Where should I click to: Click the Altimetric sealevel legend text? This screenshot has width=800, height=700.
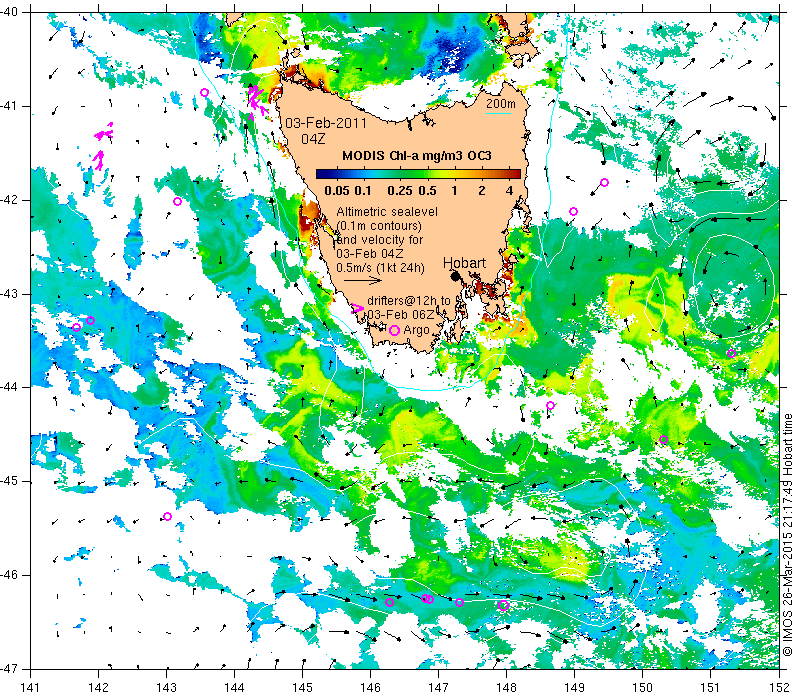click(x=387, y=212)
